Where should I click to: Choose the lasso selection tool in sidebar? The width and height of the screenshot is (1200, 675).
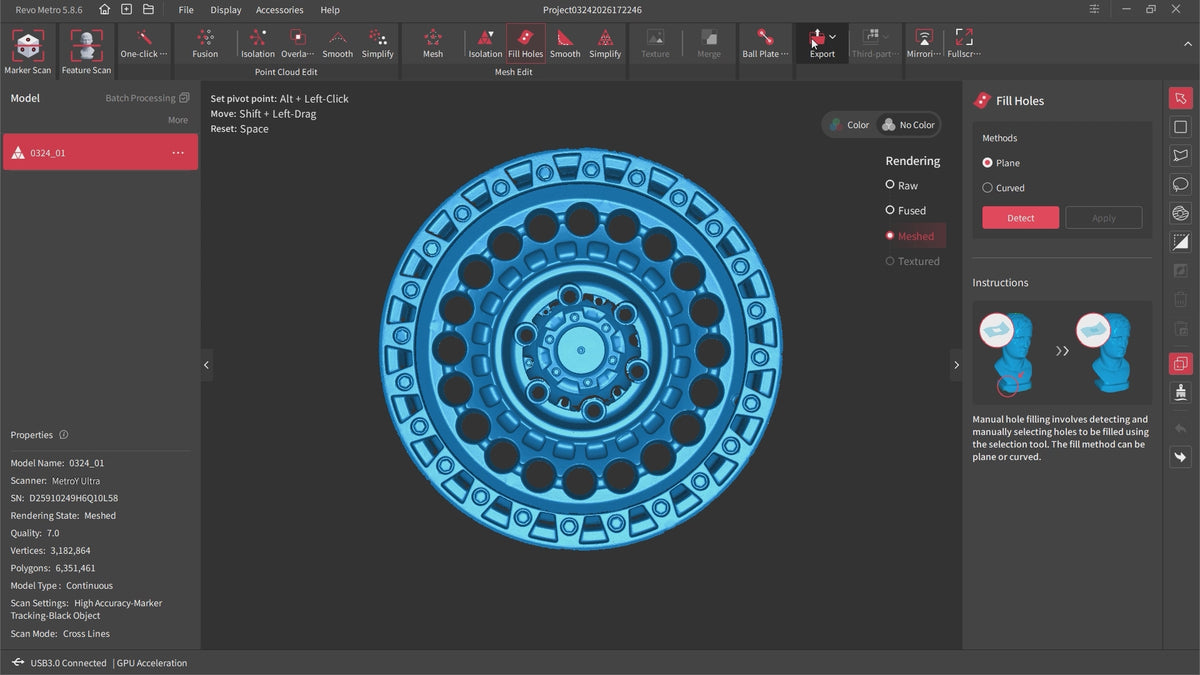tap(1181, 184)
